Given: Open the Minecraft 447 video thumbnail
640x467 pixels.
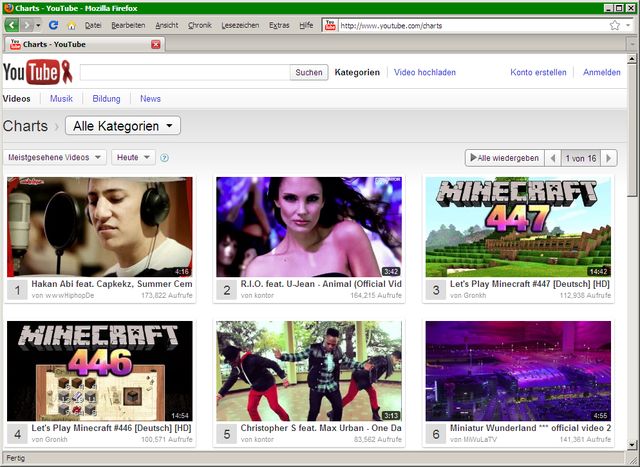Looking at the screenshot, I should pos(518,227).
